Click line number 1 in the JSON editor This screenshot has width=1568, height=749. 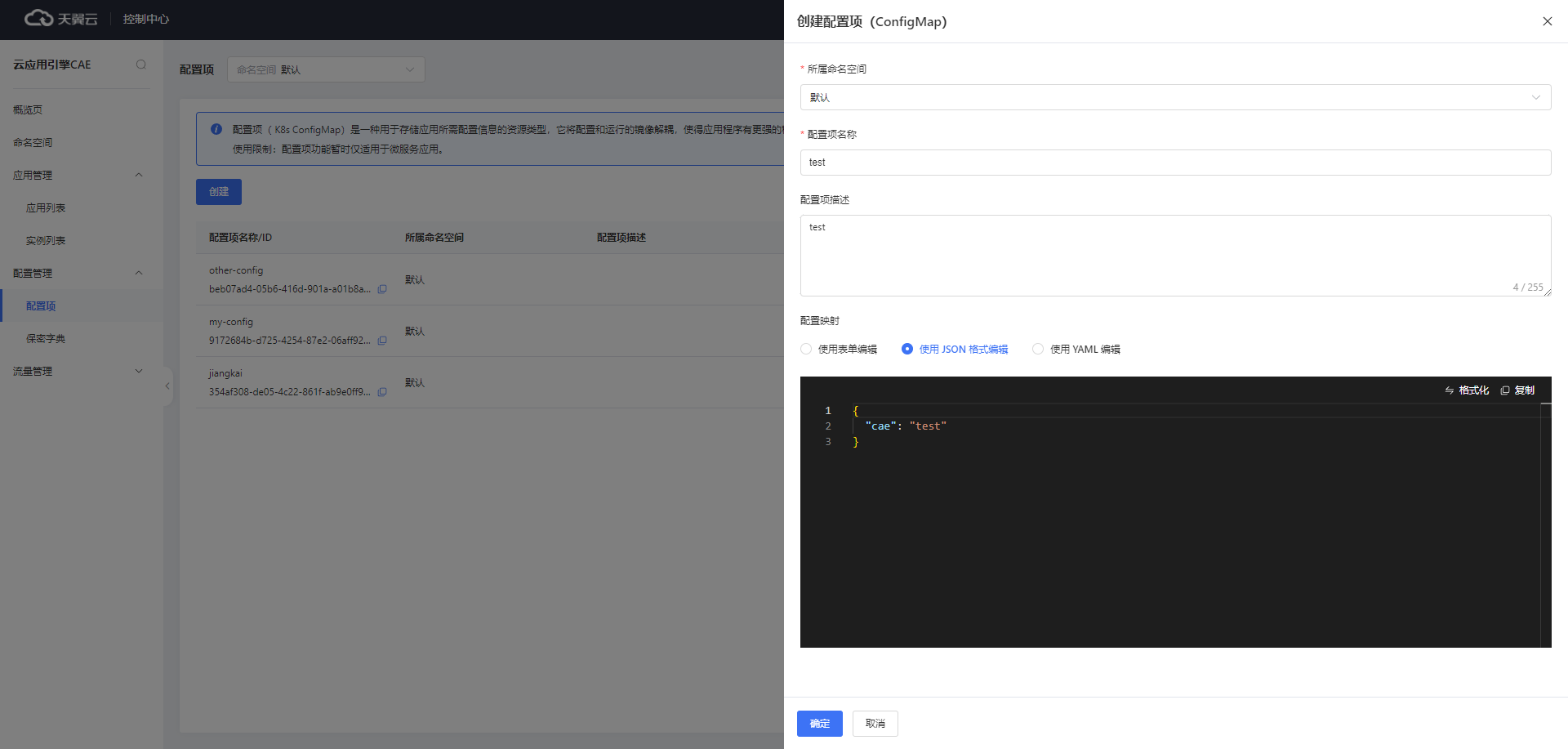coord(828,411)
